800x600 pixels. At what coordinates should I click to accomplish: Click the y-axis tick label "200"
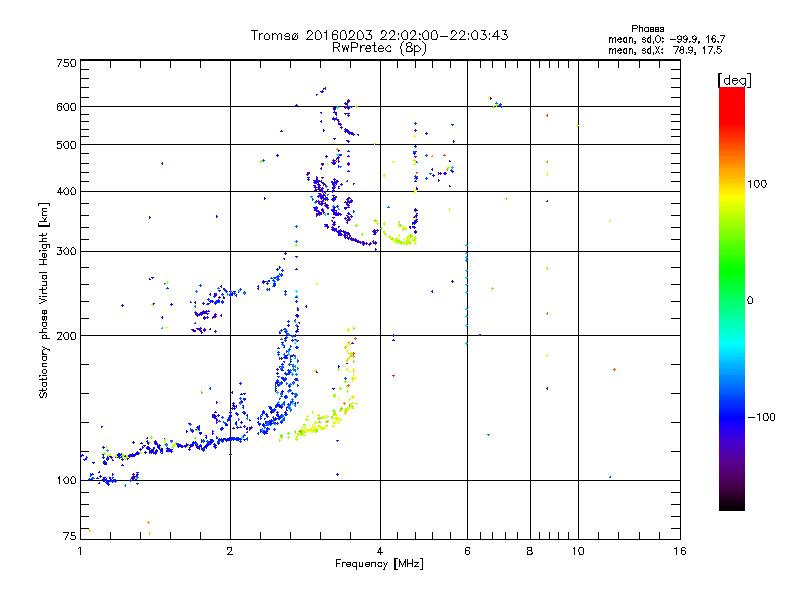(x=66, y=336)
